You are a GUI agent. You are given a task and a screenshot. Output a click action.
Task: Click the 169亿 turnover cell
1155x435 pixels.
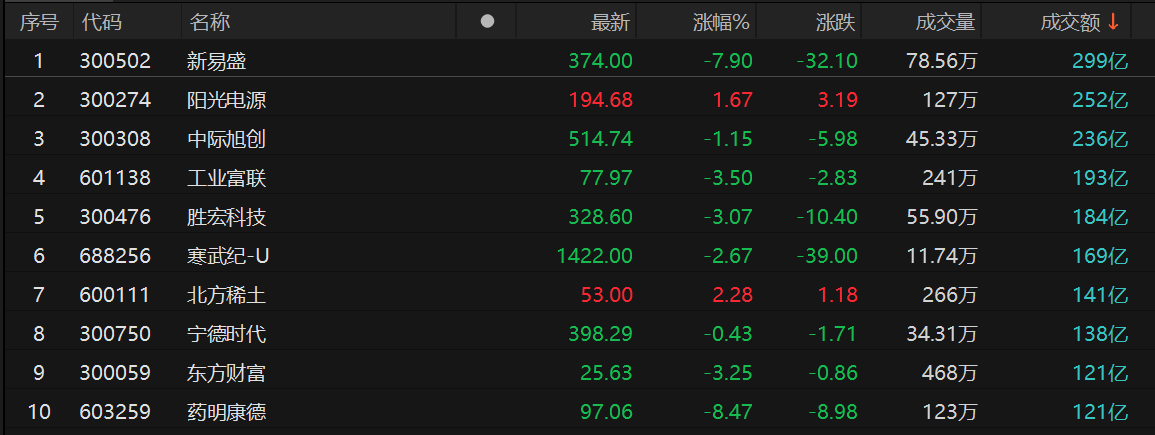coord(1100,256)
